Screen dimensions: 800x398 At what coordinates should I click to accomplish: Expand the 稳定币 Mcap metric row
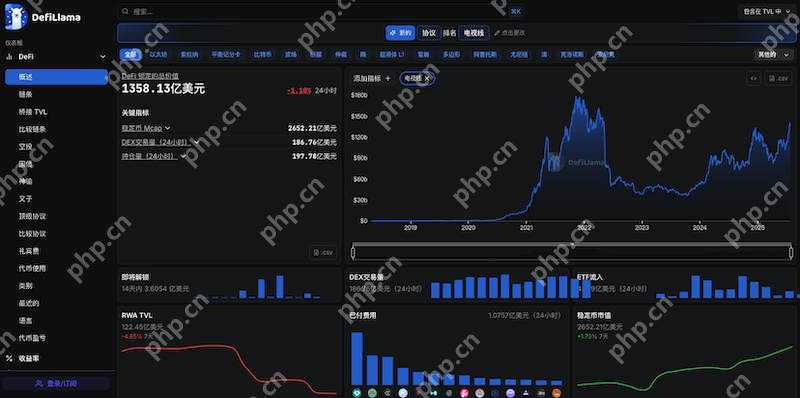click(145, 128)
